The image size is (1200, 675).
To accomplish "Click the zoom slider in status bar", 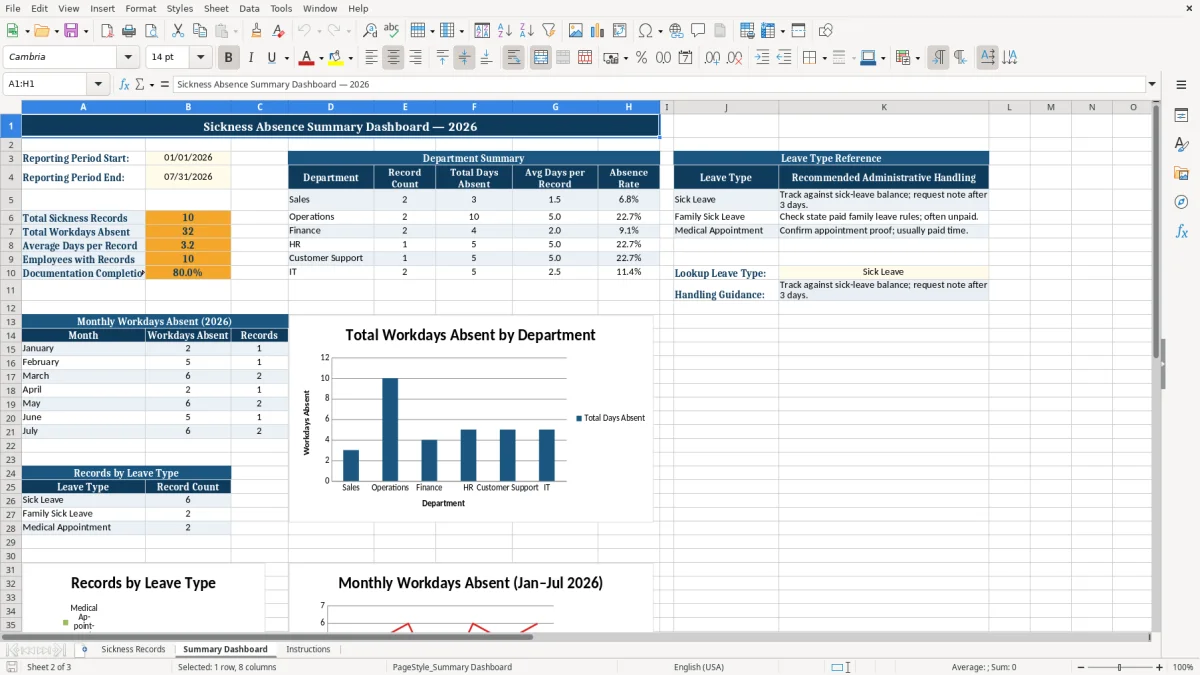I will click(1119, 667).
